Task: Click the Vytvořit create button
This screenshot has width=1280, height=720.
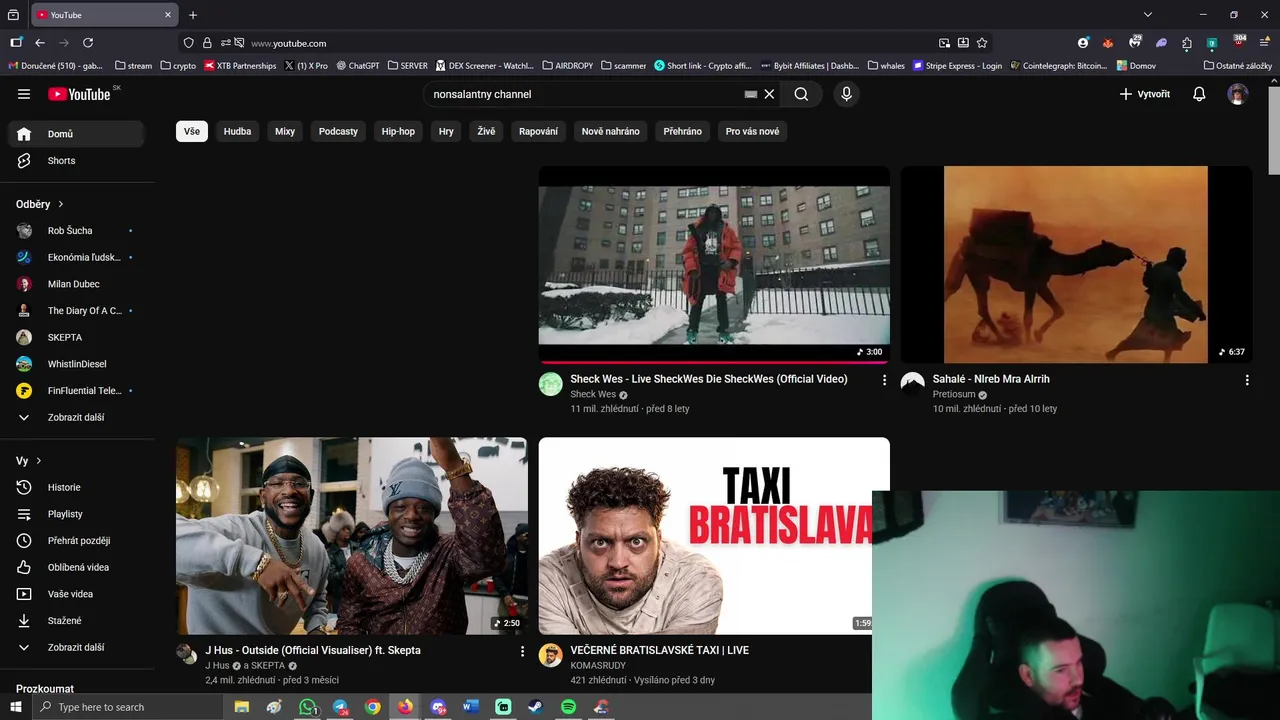Action: (1144, 94)
